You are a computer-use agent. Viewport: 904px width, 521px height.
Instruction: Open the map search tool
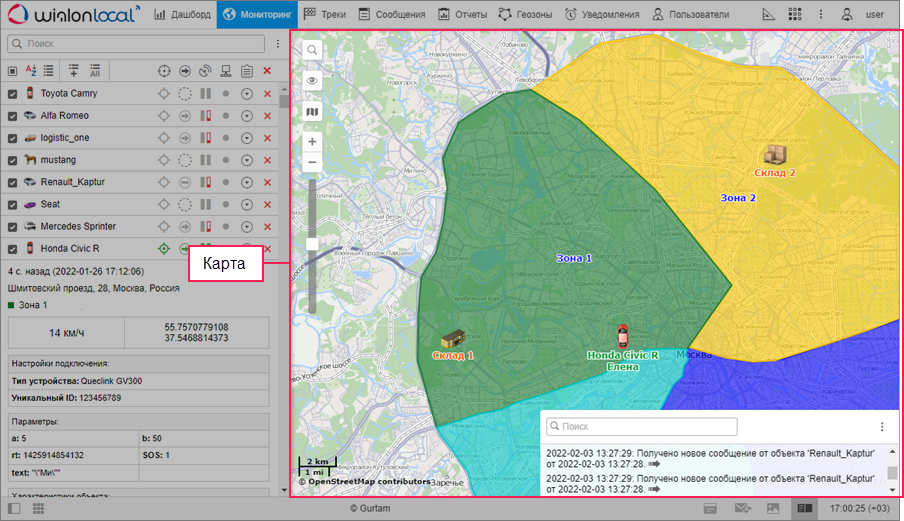click(312, 50)
